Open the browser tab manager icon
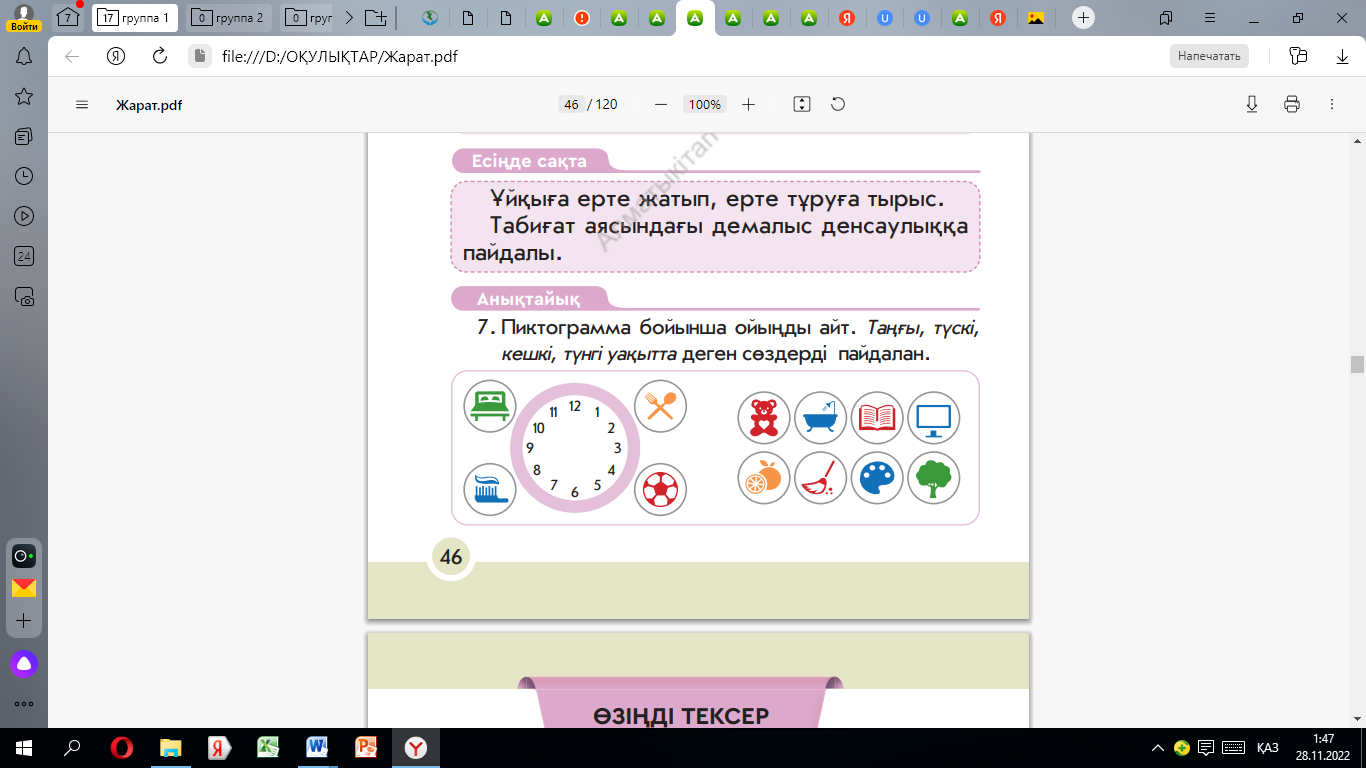The height and width of the screenshot is (768, 1366). pos(1166,17)
